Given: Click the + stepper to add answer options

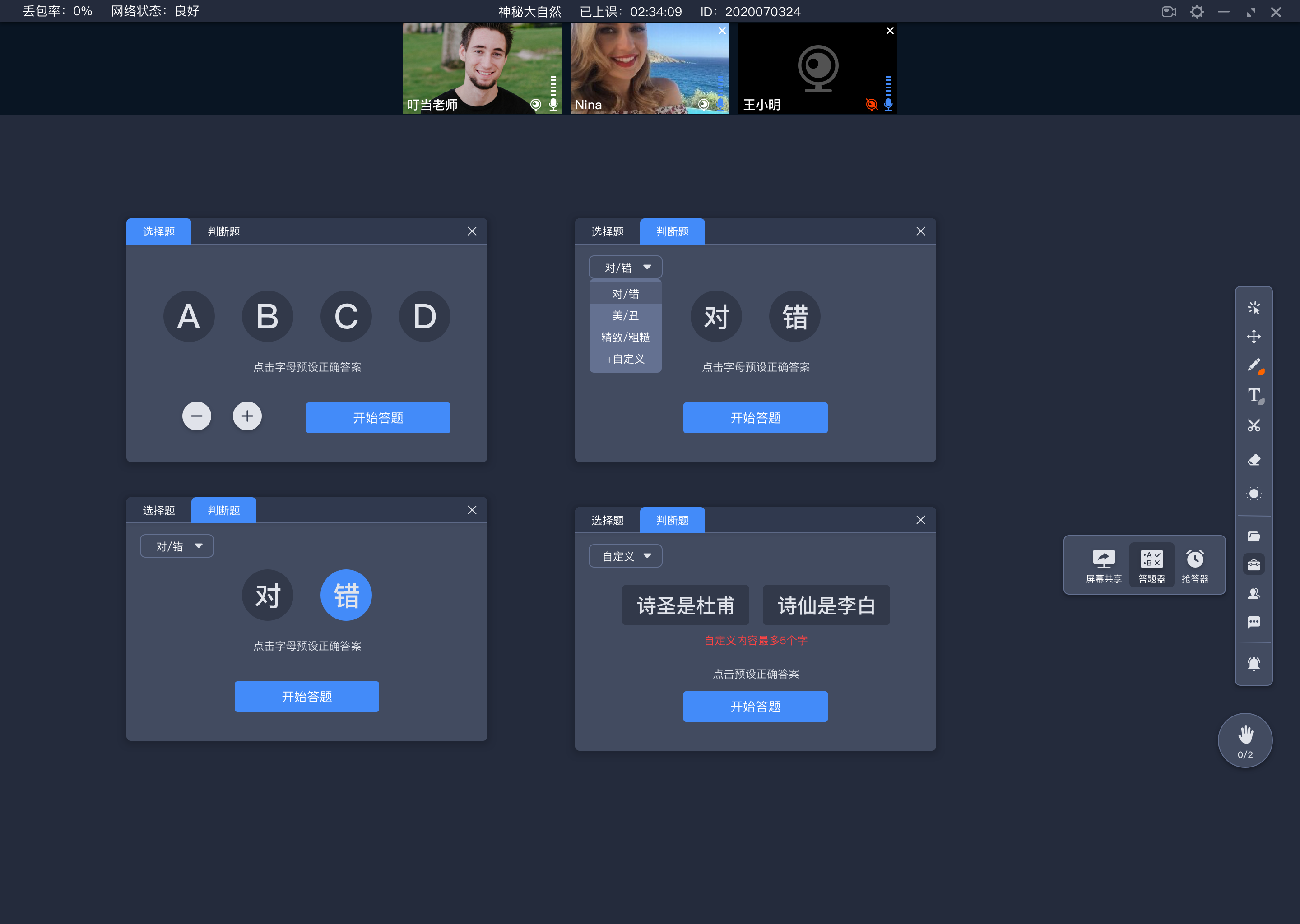Looking at the screenshot, I should tap(247, 416).
